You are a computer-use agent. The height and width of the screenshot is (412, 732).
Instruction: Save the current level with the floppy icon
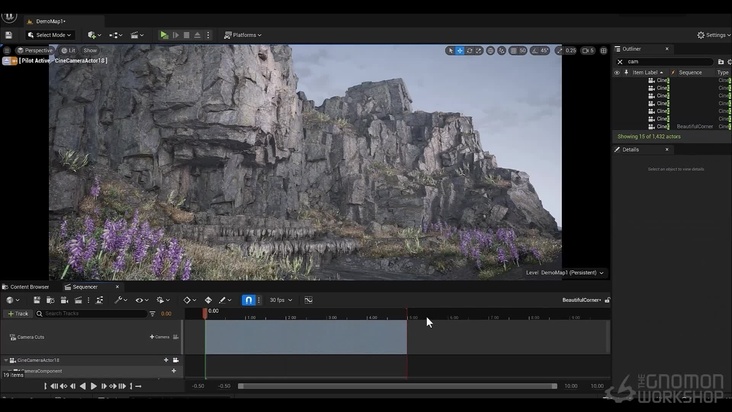10,35
